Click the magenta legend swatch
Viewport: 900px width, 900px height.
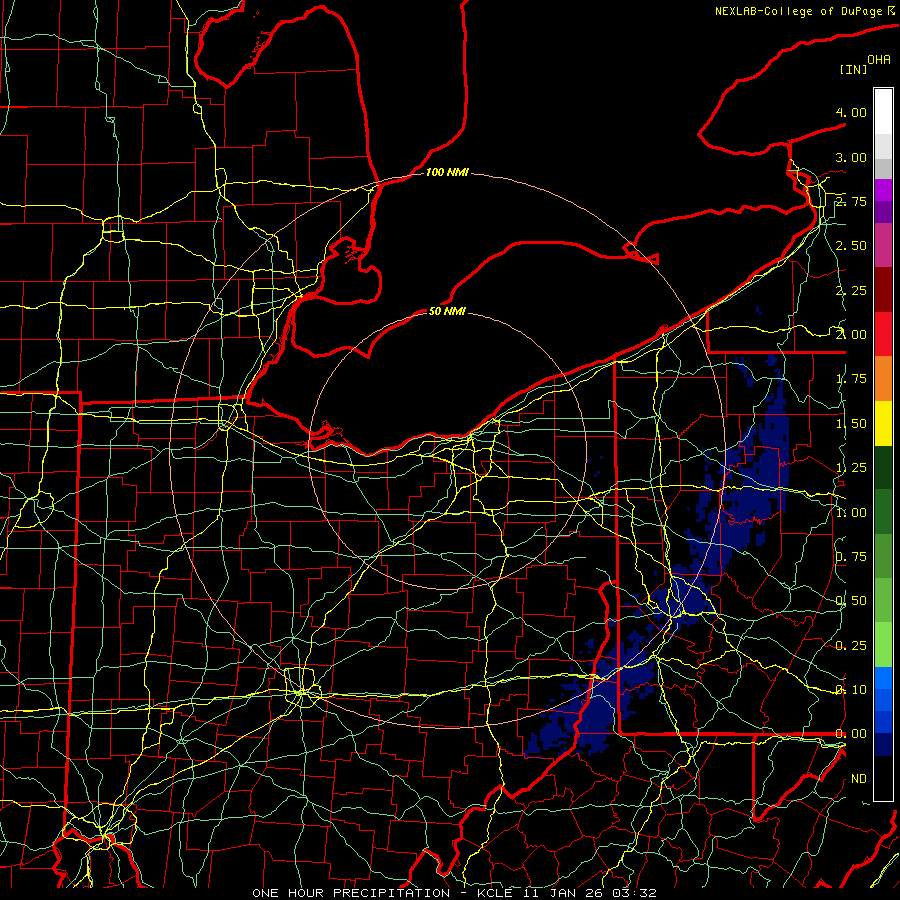coord(883,191)
